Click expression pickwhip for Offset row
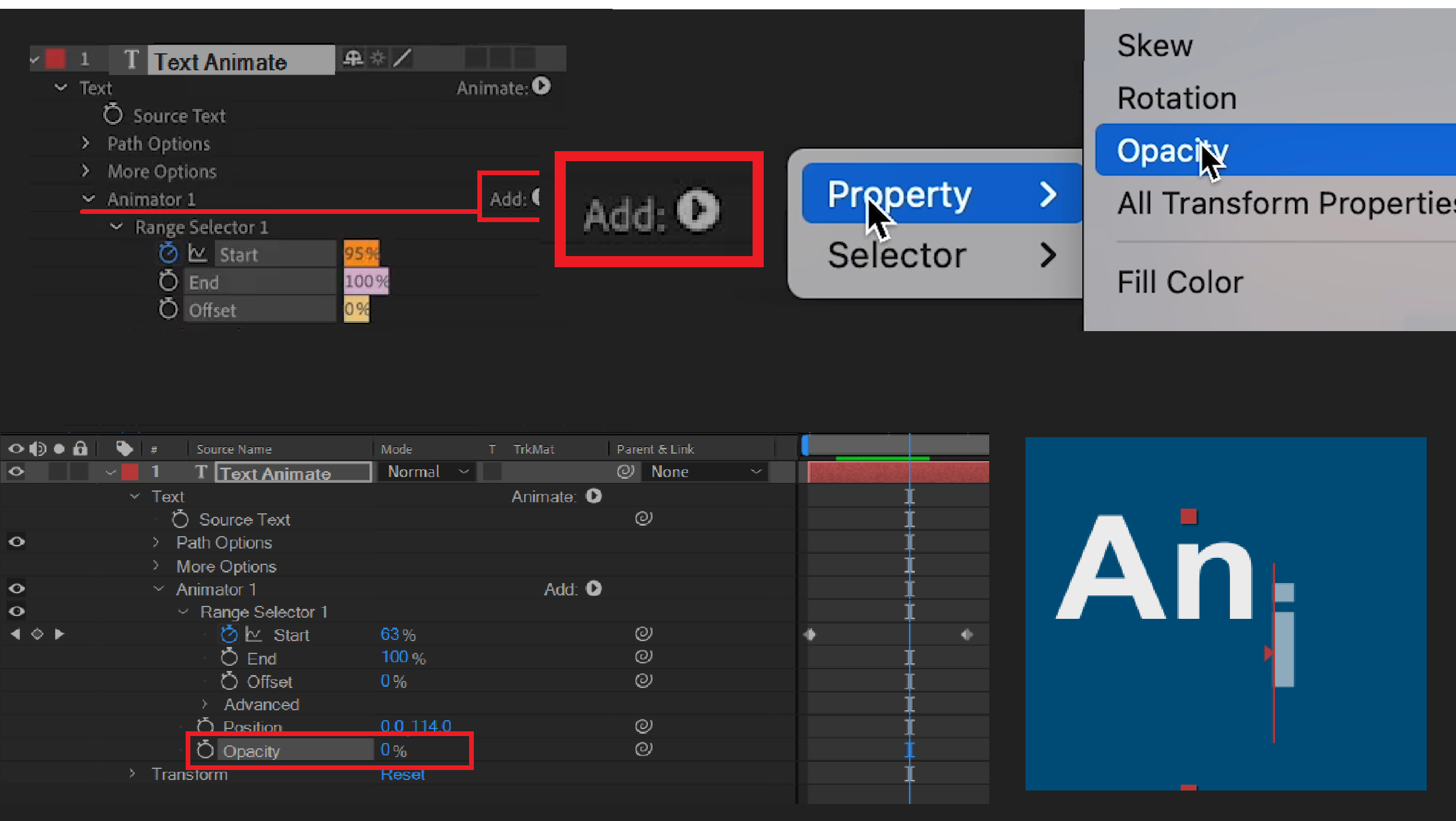 [x=644, y=680]
